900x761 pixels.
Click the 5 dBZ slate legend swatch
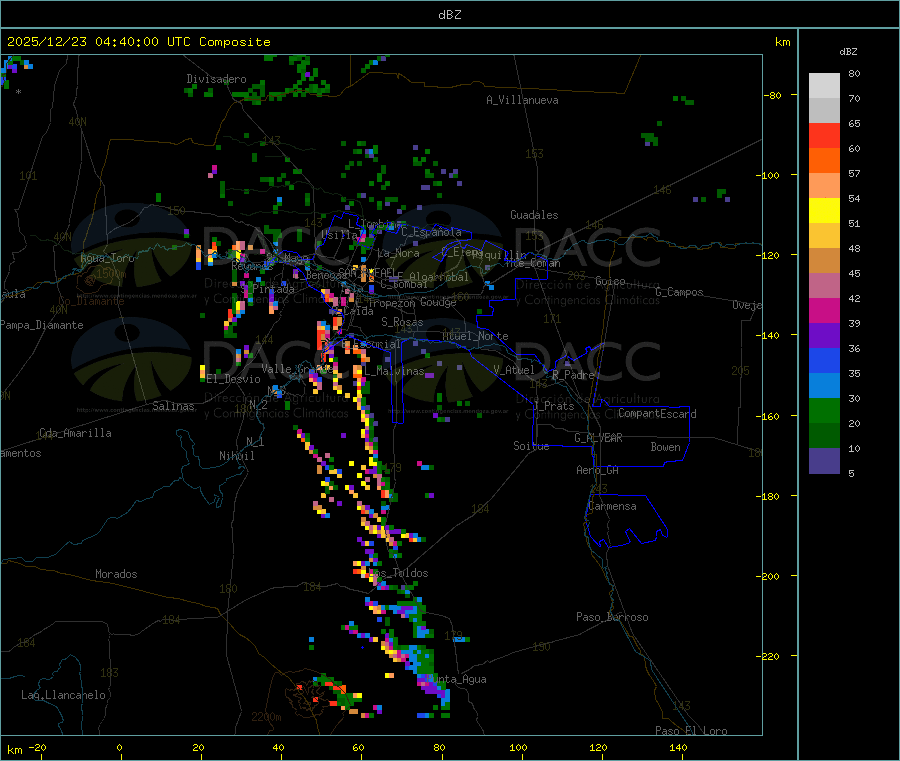click(824, 461)
